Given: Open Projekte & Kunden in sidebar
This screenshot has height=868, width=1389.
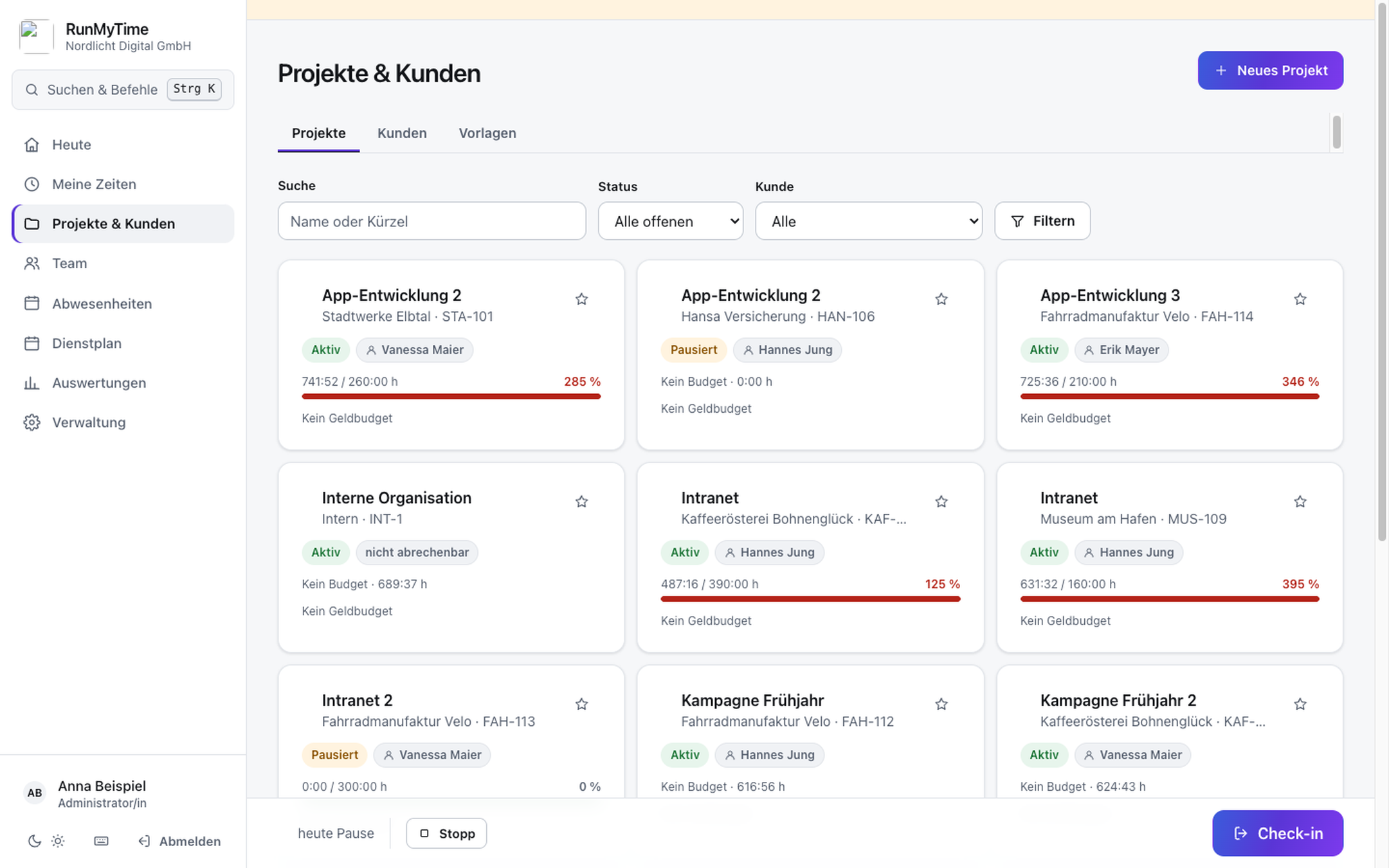Looking at the screenshot, I should pos(123,224).
